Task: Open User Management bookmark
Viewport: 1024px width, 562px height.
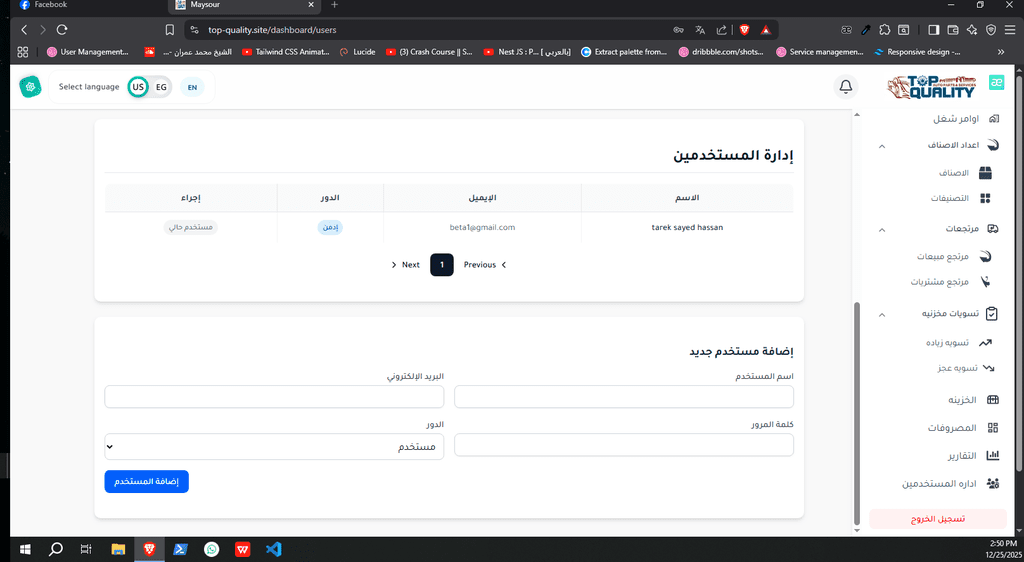Action: (x=88, y=52)
